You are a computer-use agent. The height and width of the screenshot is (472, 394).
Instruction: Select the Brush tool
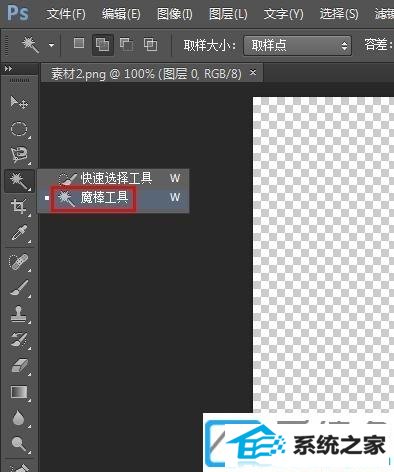pyautogui.click(x=19, y=288)
